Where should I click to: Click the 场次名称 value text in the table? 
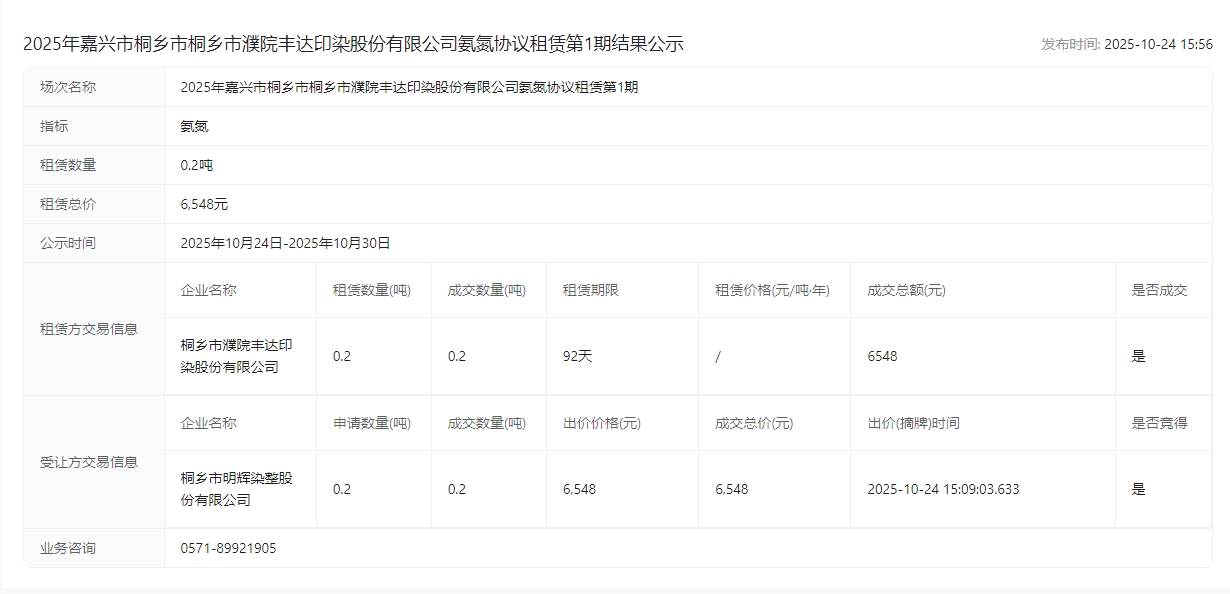[x=409, y=87]
